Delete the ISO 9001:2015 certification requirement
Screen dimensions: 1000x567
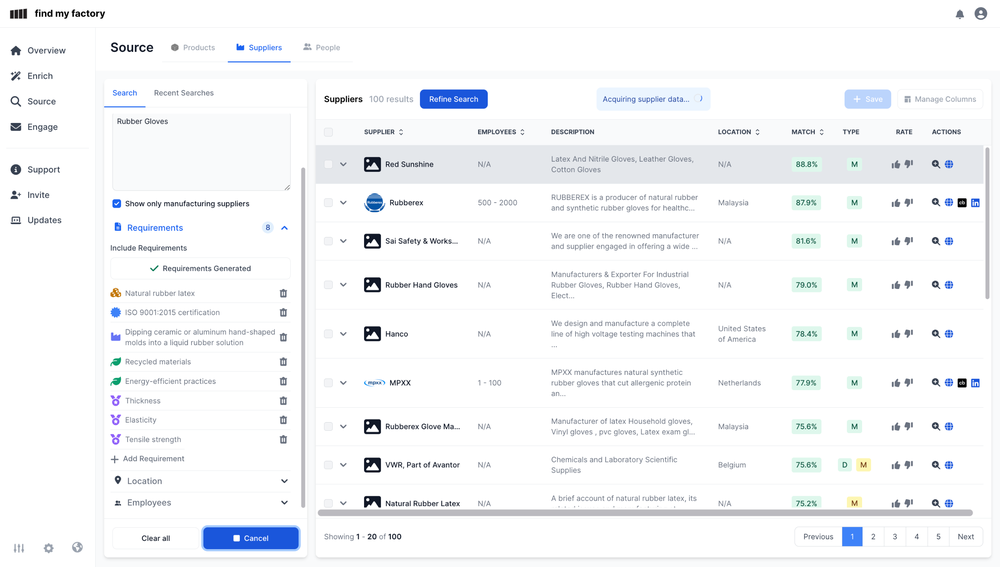coord(283,313)
